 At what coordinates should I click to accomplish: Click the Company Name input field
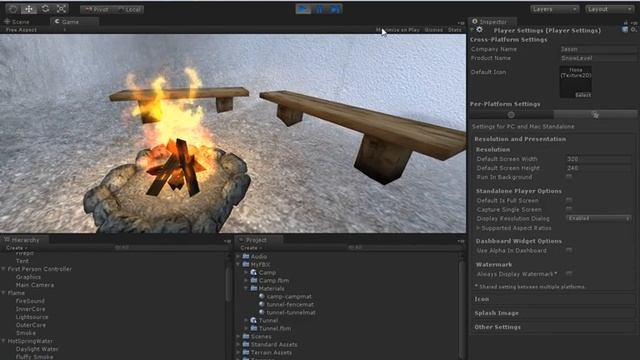(598, 49)
